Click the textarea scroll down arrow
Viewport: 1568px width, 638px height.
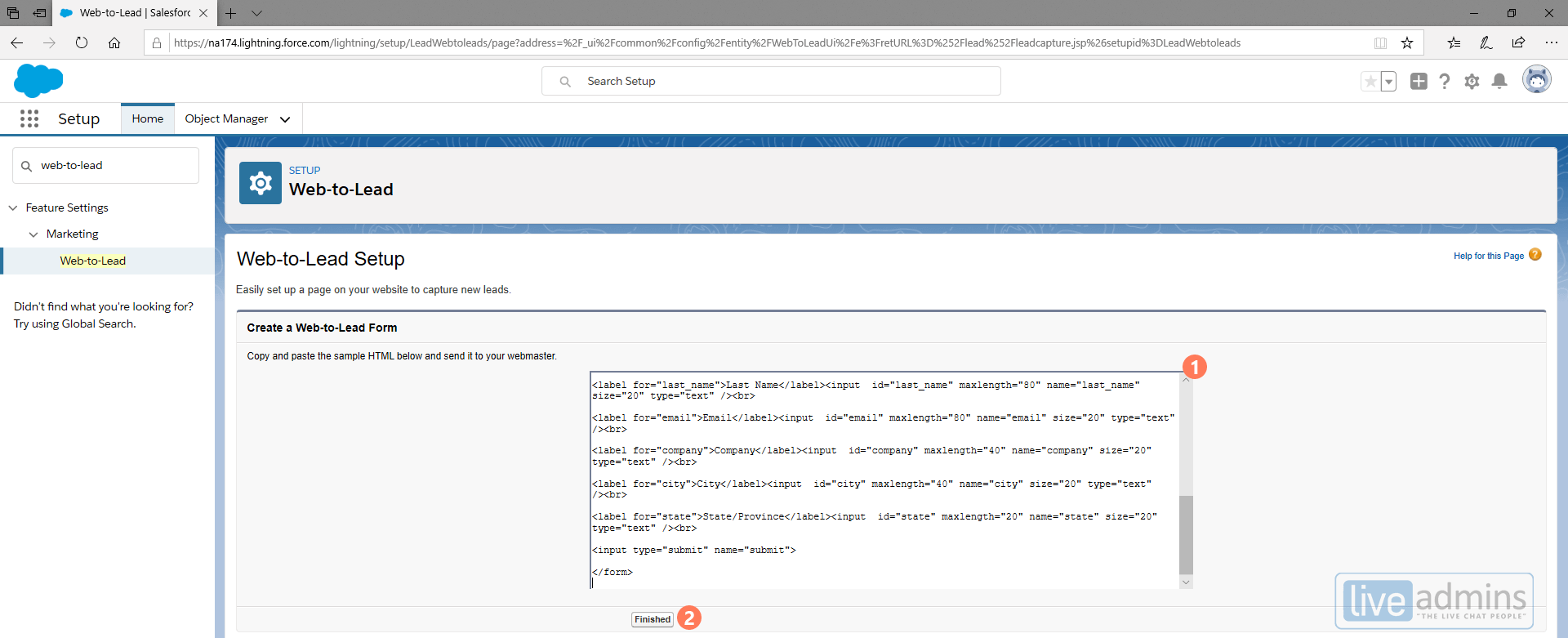1186,582
